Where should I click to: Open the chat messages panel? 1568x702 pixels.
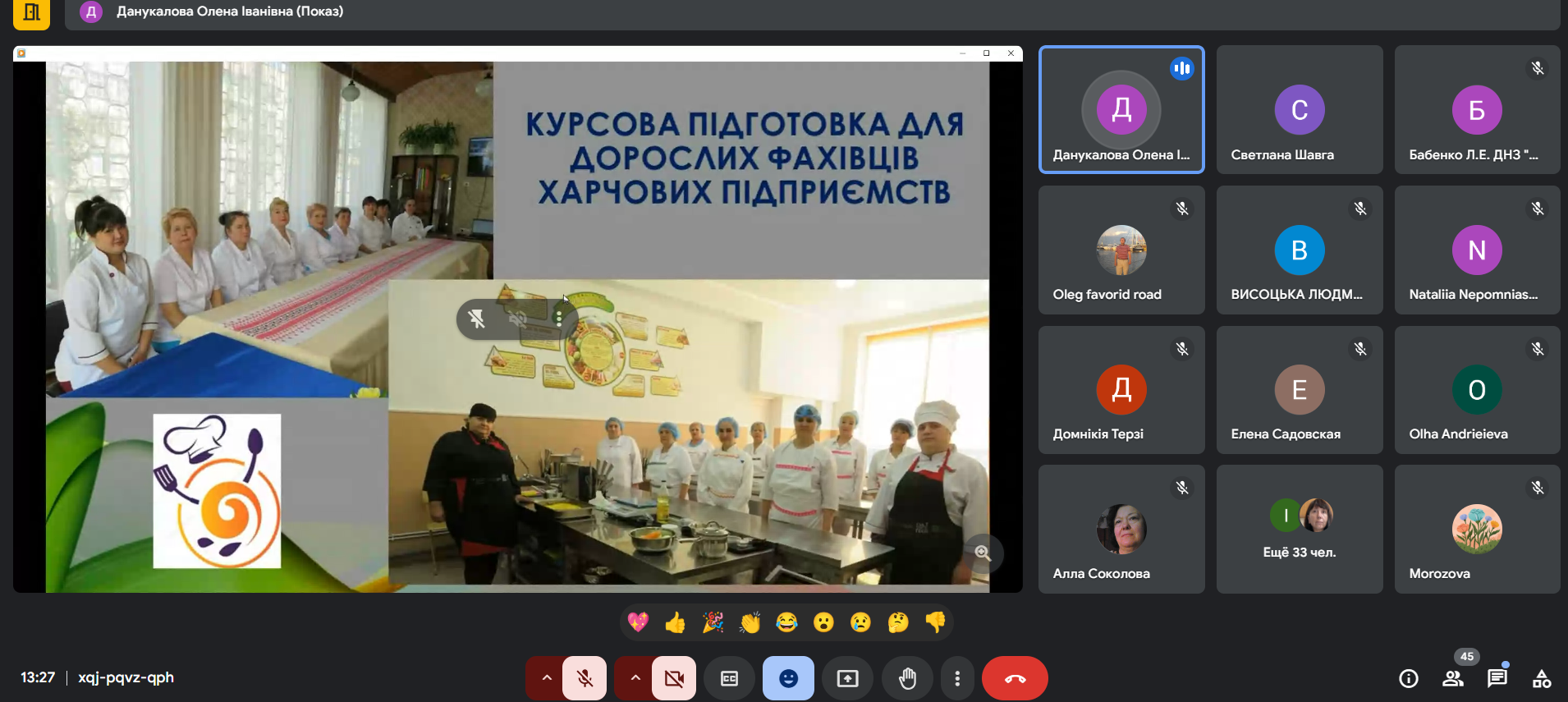coord(1497,678)
